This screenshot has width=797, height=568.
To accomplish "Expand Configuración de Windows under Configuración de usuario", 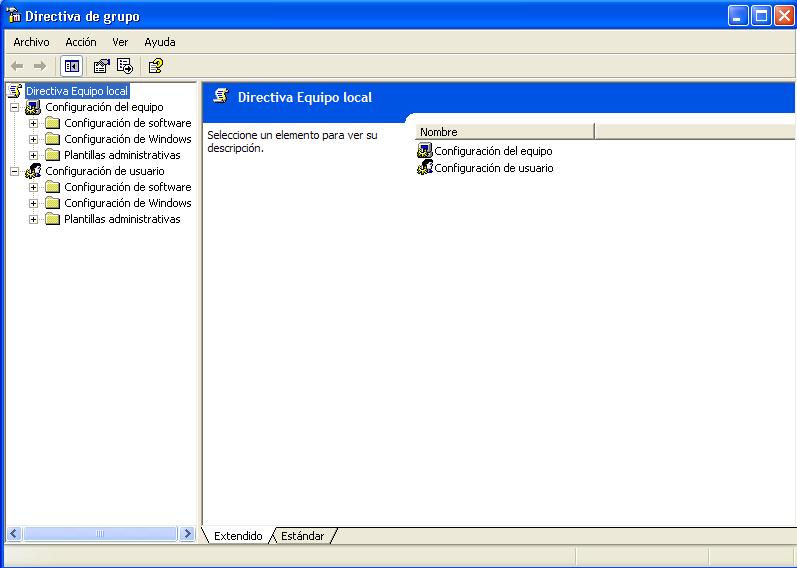I will click(x=34, y=203).
